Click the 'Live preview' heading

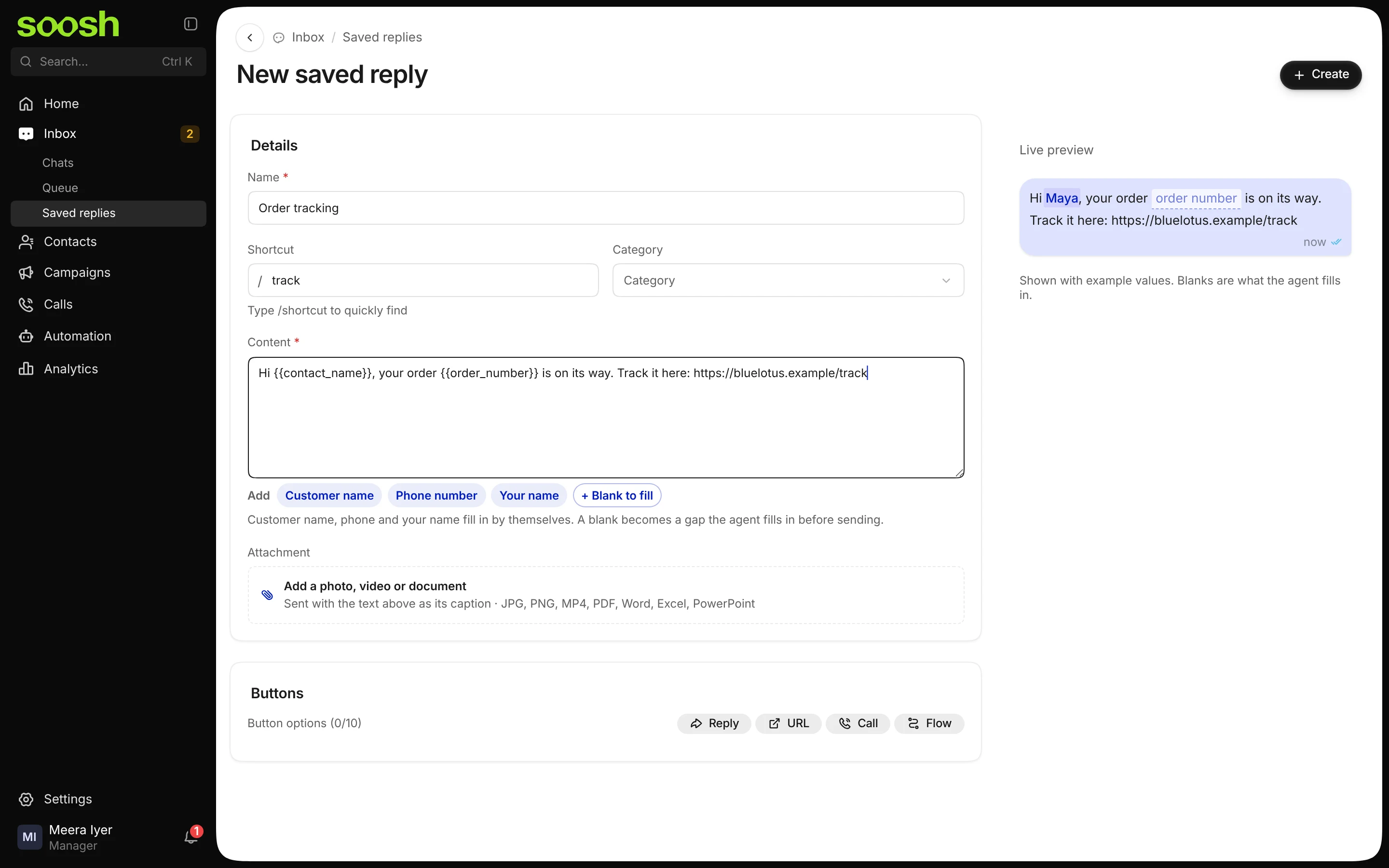(1056, 150)
